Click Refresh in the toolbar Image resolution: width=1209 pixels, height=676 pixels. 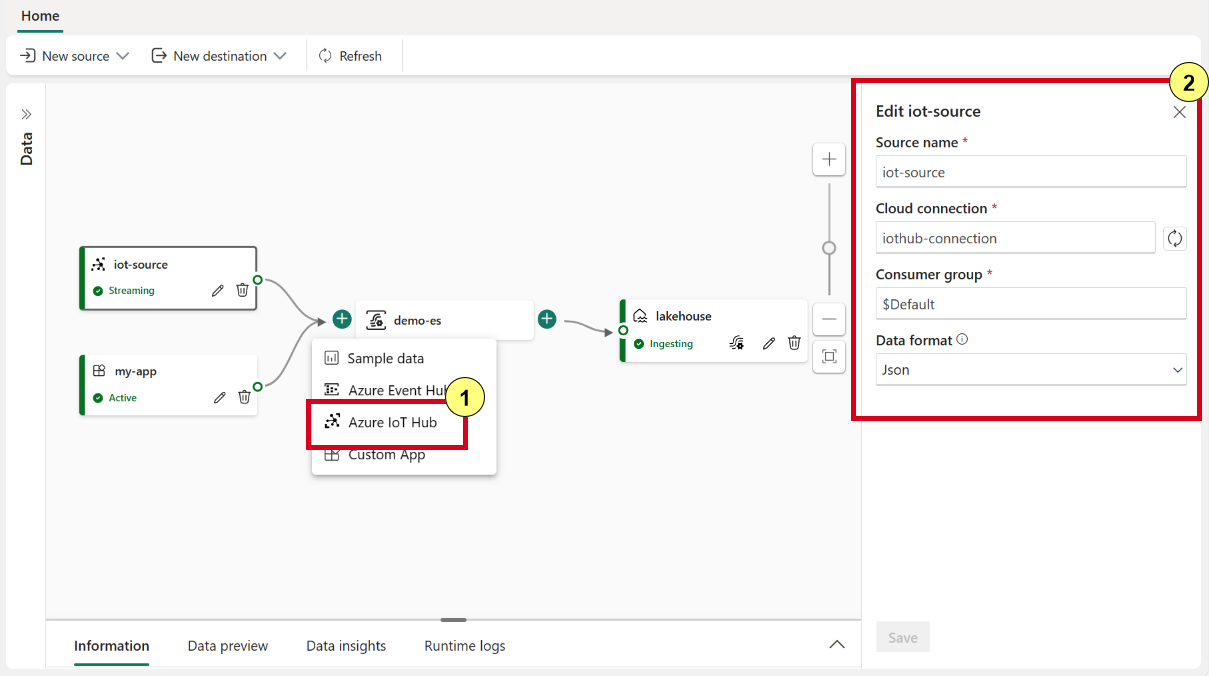[350, 56]
